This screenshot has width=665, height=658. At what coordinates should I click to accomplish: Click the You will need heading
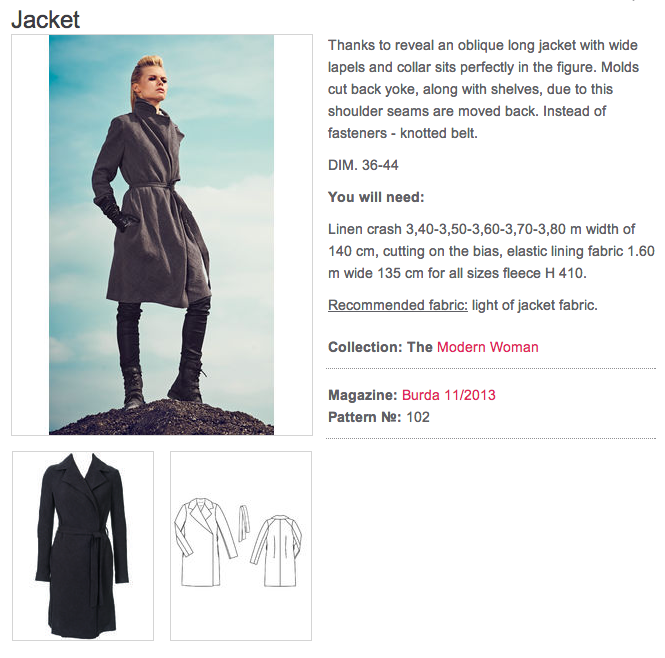point(376,197)
